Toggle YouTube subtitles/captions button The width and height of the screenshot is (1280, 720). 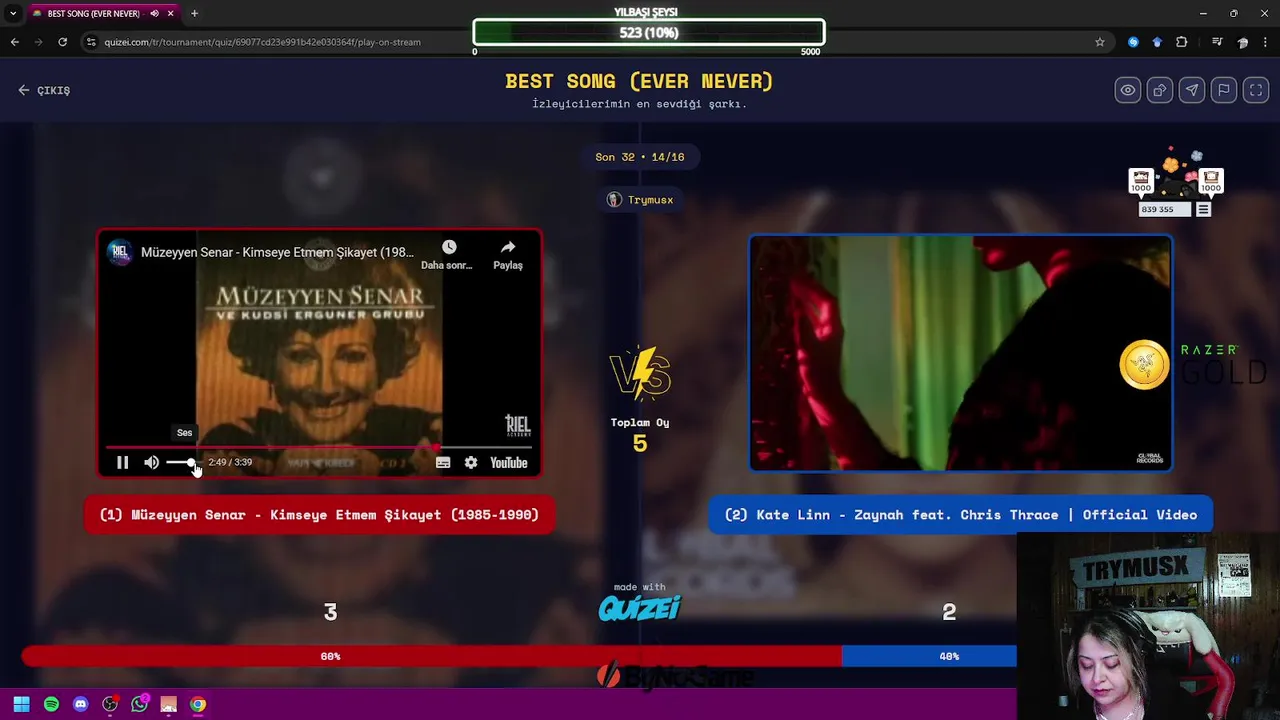click(x=443, y=462)
